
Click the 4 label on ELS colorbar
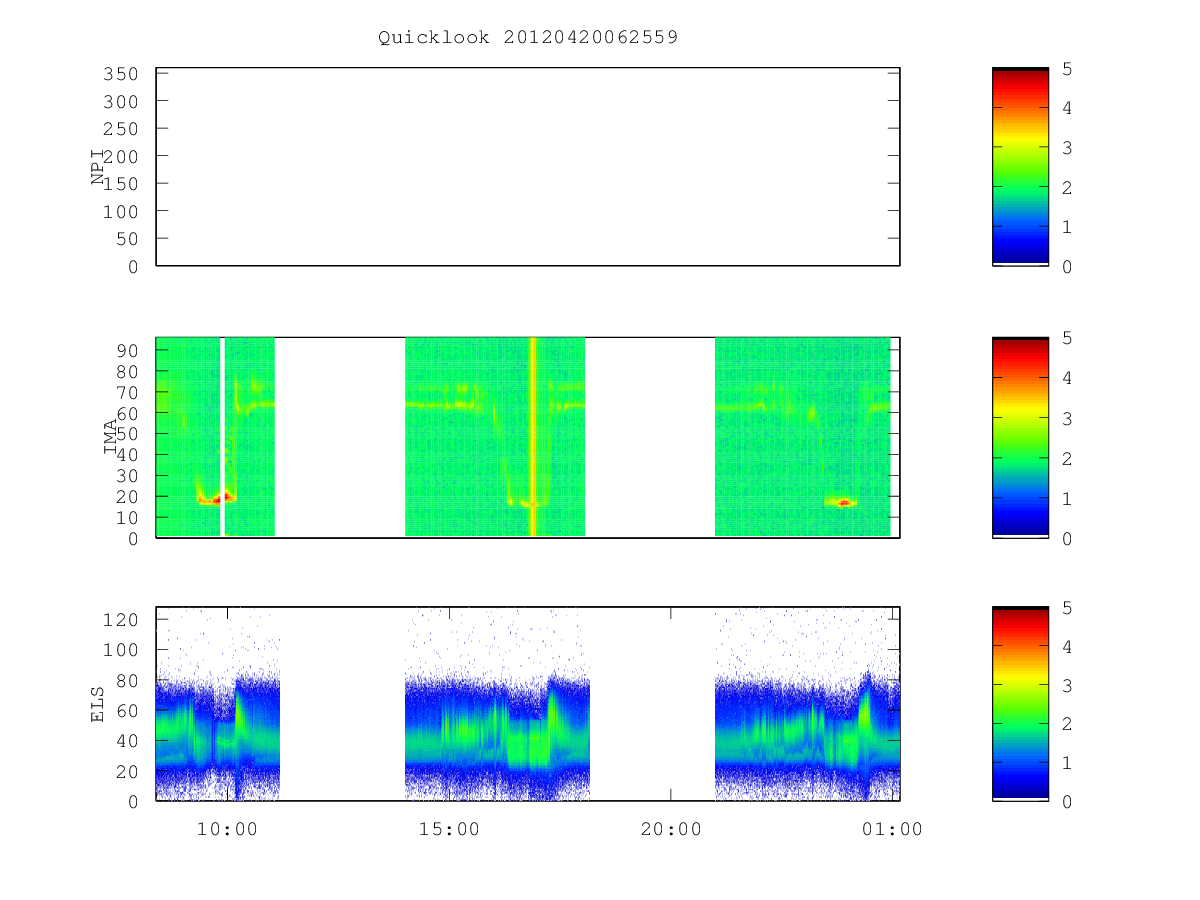(1068, 647)
